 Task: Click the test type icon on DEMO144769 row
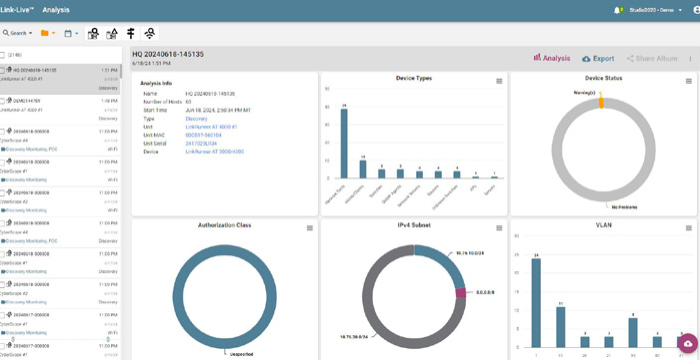(9, 101)
